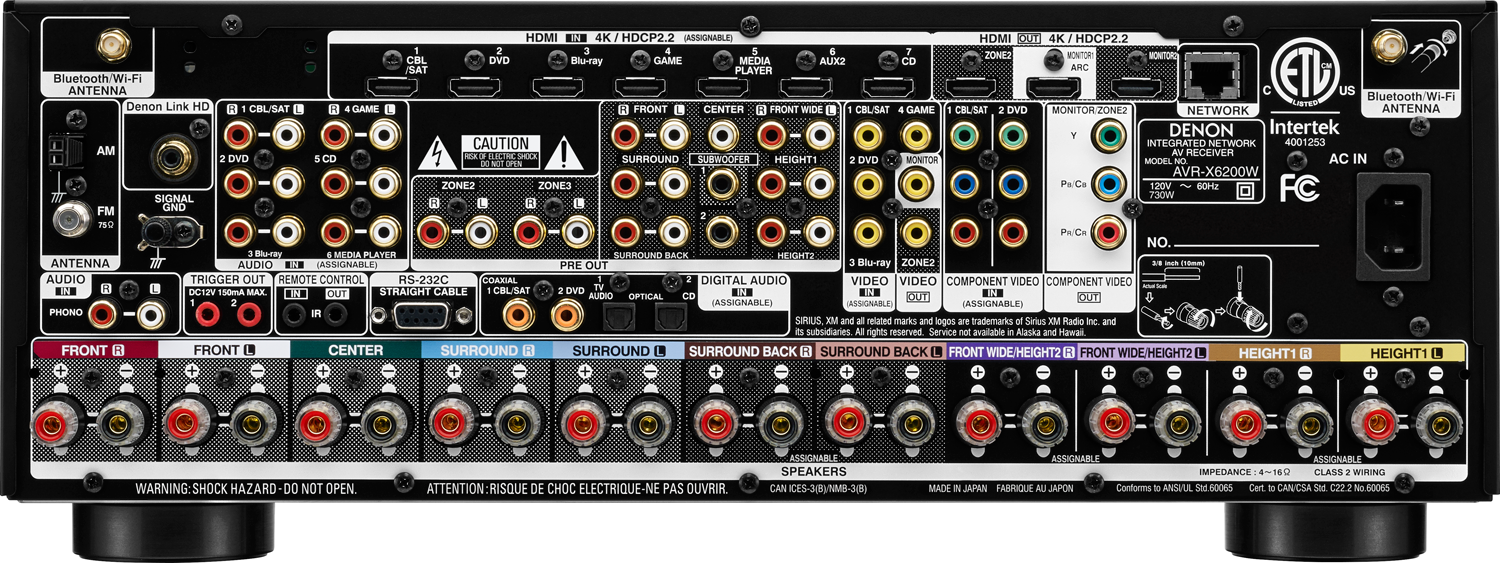Click the FM 75 ohm antenna connector
This screenshot has height=563, width=1500.
(x=71, y=219)
